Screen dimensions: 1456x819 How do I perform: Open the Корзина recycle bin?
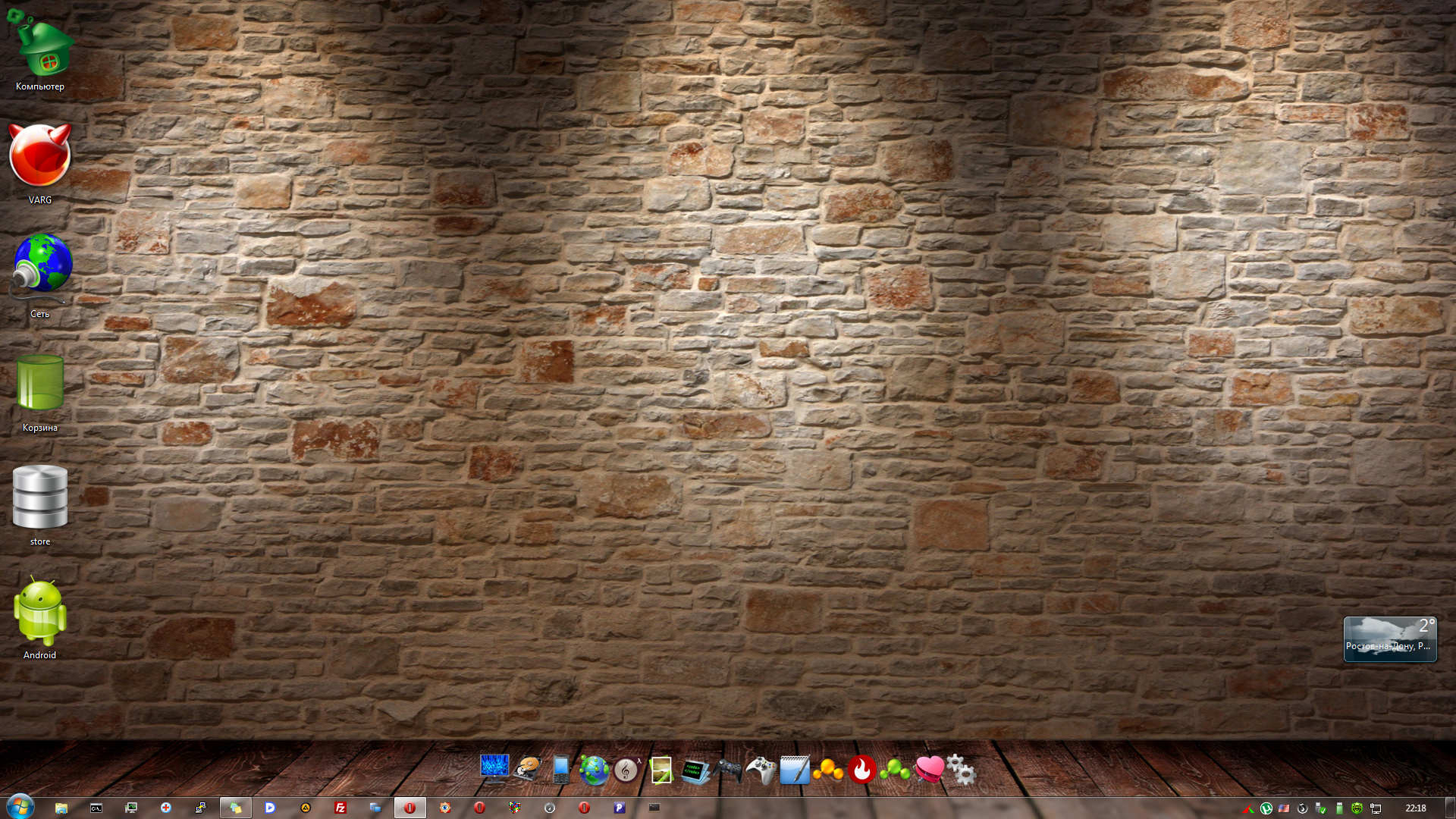tap(40, 384)
